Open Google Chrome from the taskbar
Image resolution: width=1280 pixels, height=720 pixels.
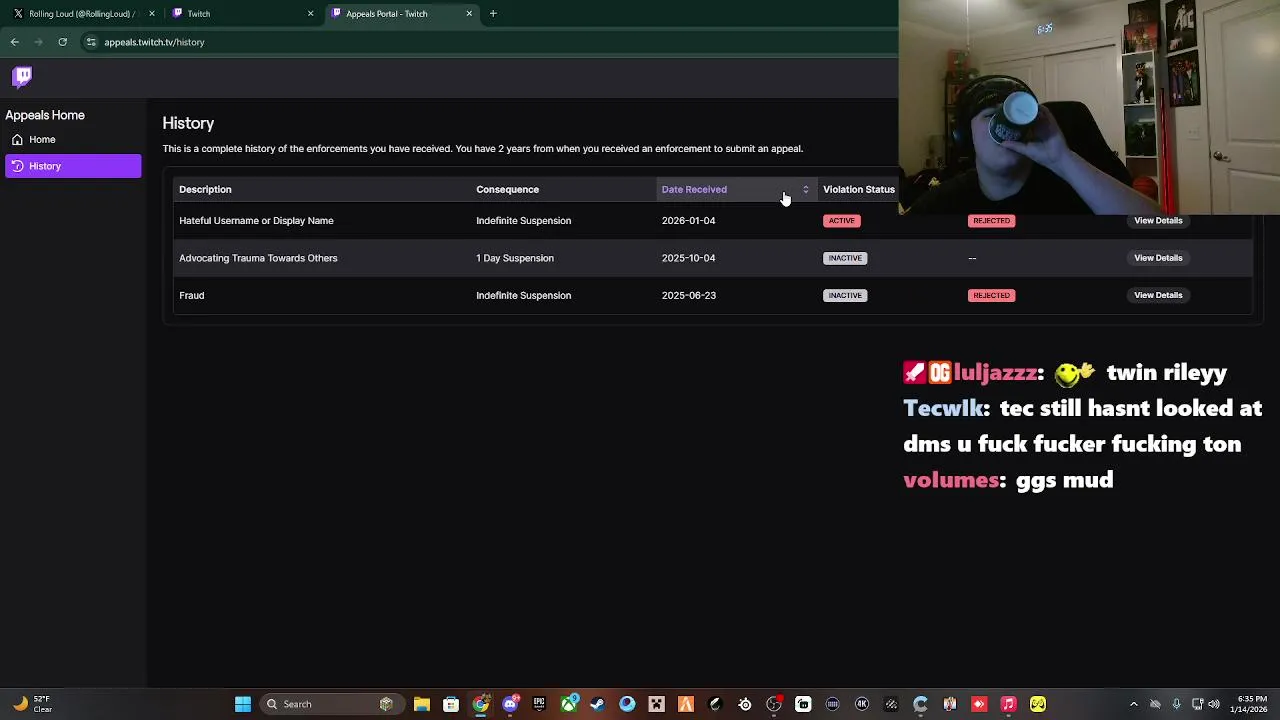pyautogui.click(x=481, y=704)
